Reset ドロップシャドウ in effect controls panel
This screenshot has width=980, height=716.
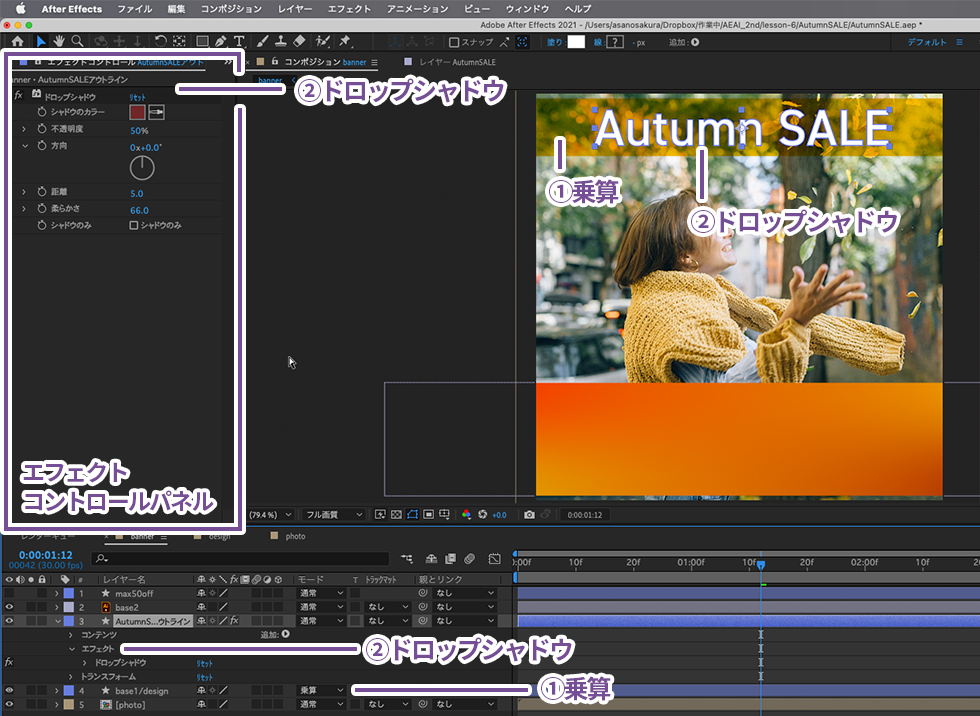click(138, 97)
